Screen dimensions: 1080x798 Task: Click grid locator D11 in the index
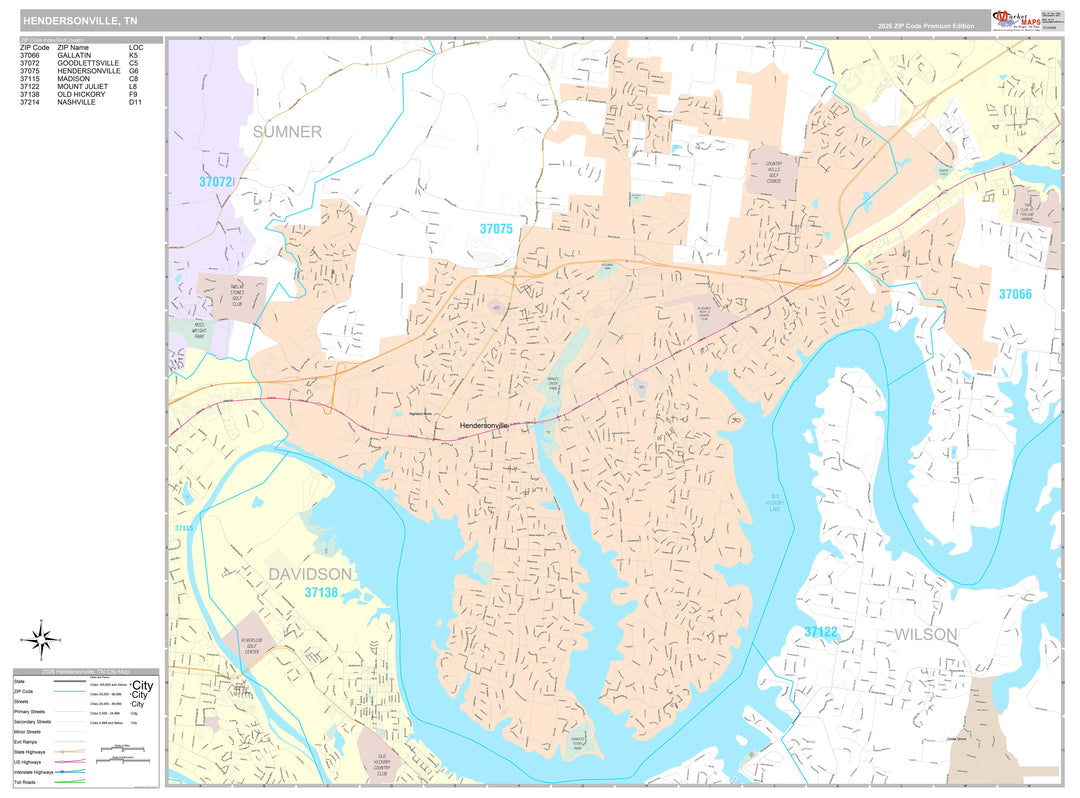[x=135, y=103]
